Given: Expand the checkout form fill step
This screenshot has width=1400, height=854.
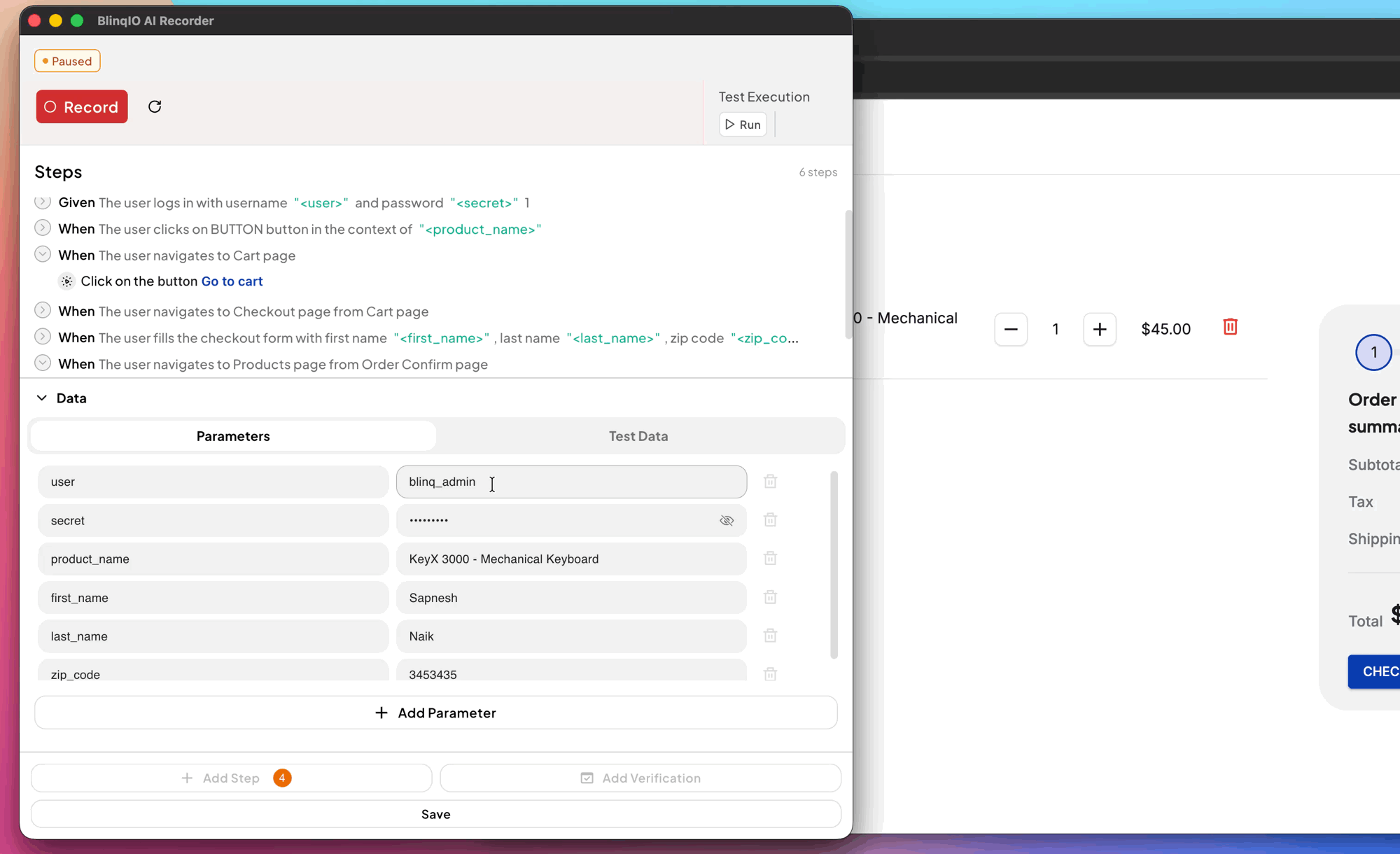Looking at the screenshot, I should pos(43,337).
